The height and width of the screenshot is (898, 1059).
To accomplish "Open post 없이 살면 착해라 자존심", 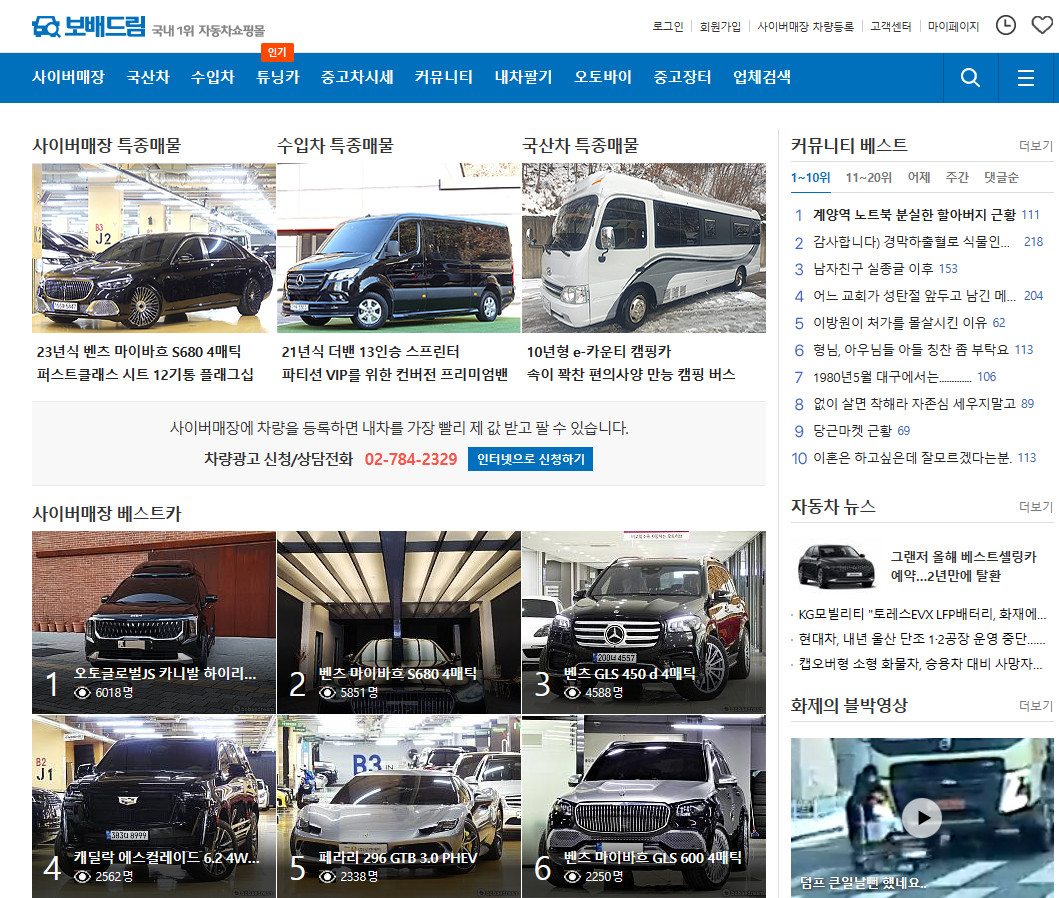I will click(914, 404).
